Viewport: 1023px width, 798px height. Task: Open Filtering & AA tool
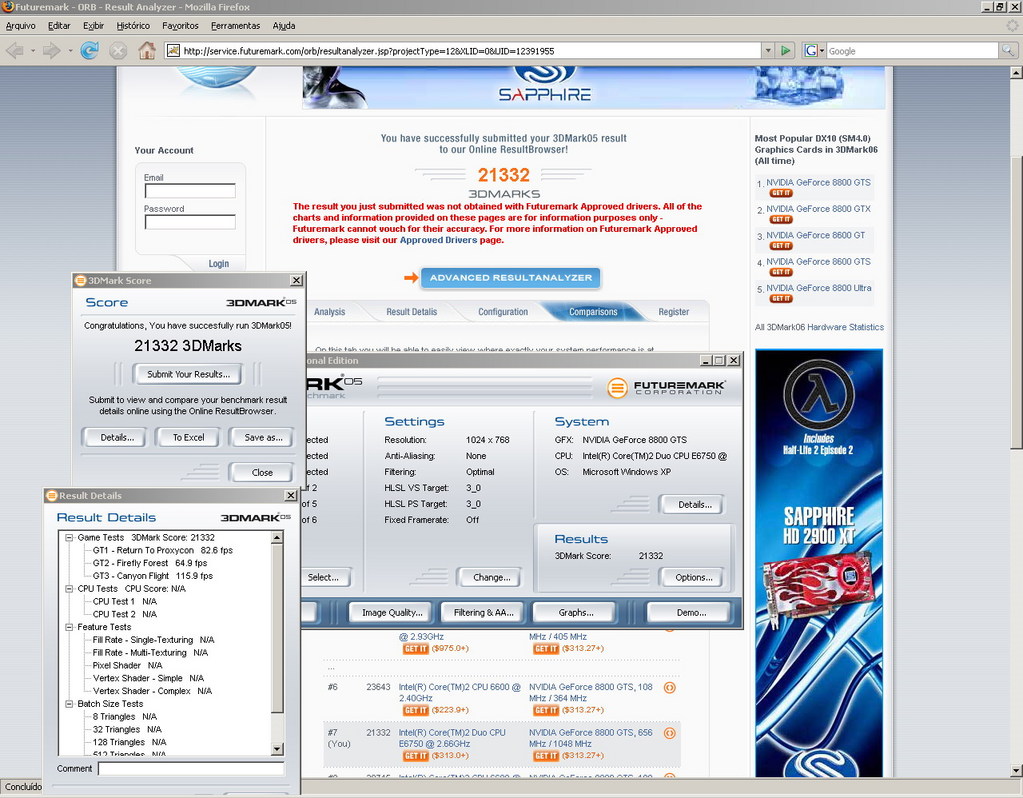(x=483, y=612)
